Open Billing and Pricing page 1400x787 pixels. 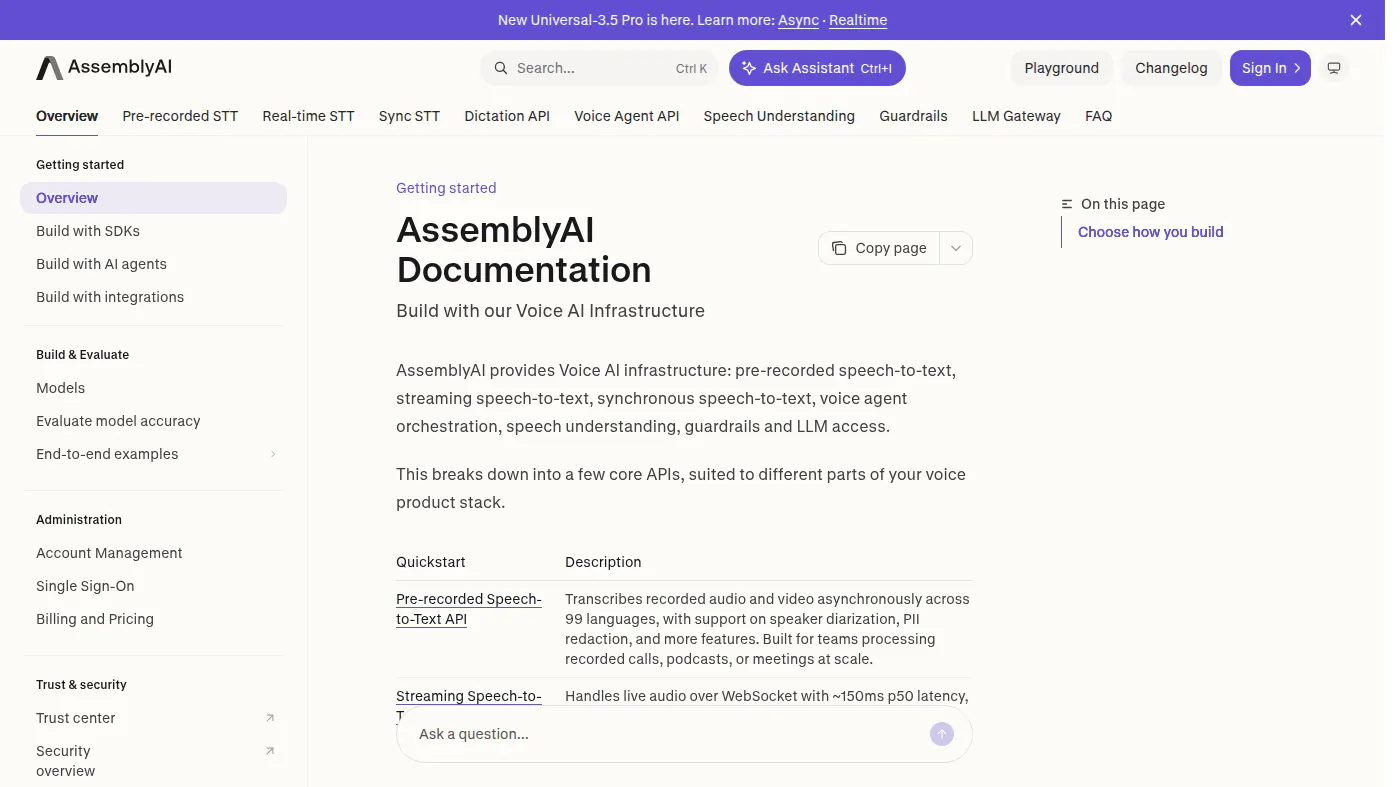click(153, 619)
